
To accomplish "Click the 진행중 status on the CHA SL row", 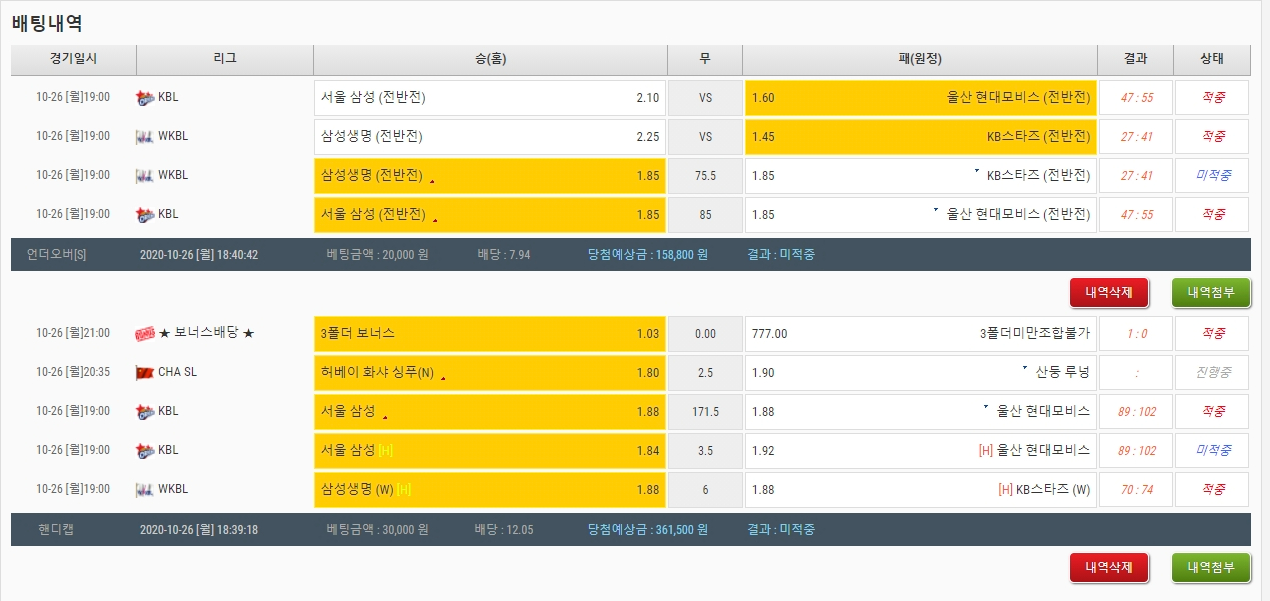I will coord(1211,372).
